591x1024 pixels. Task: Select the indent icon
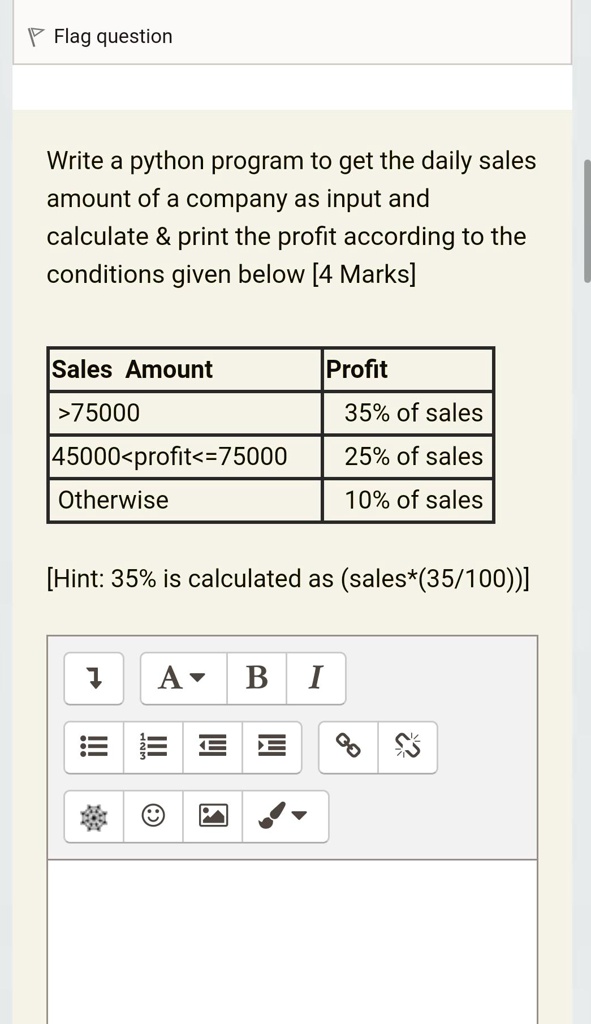pyautogui.click(x=272, y=748)
